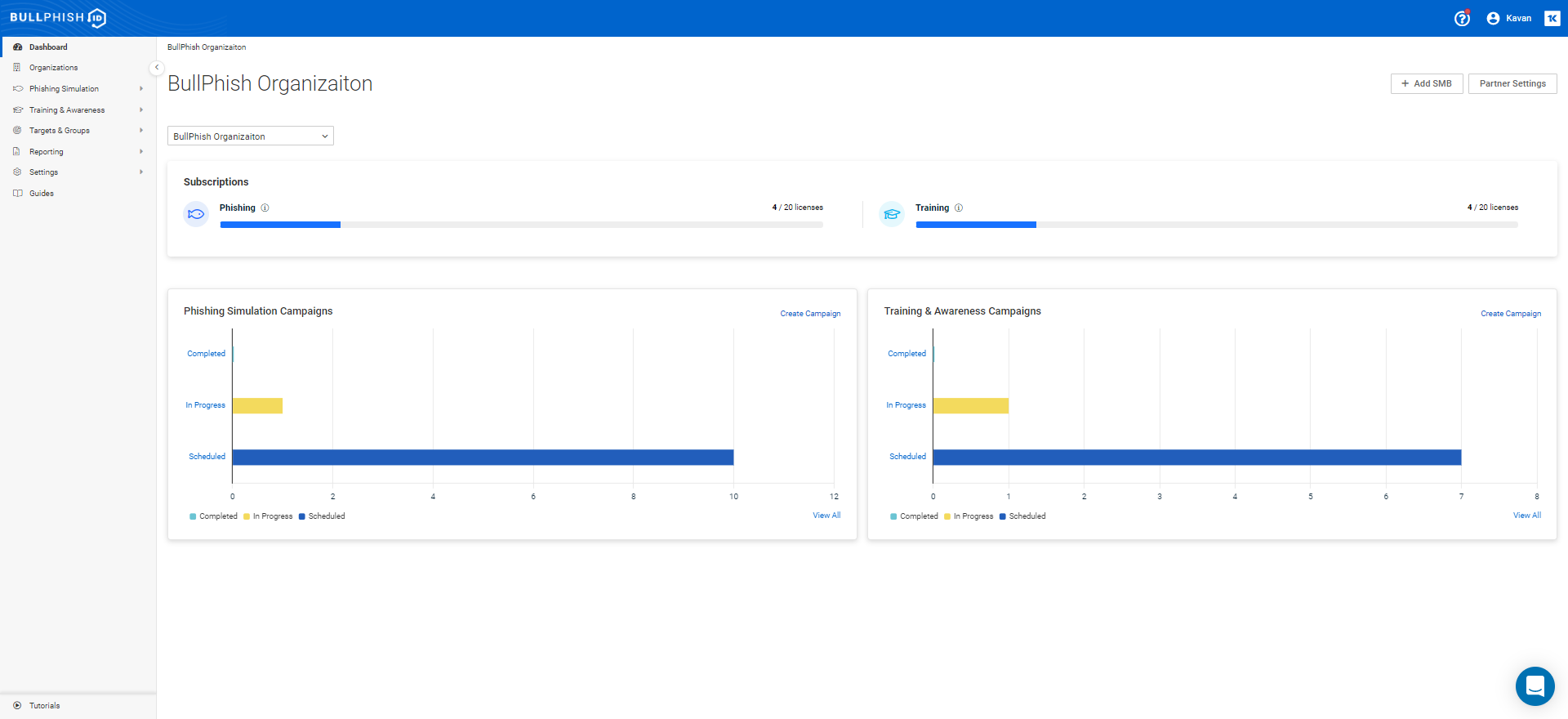Select Targets & Groups in the sidebar
This screenshot has height=719, width=1568.
[60, 131]
